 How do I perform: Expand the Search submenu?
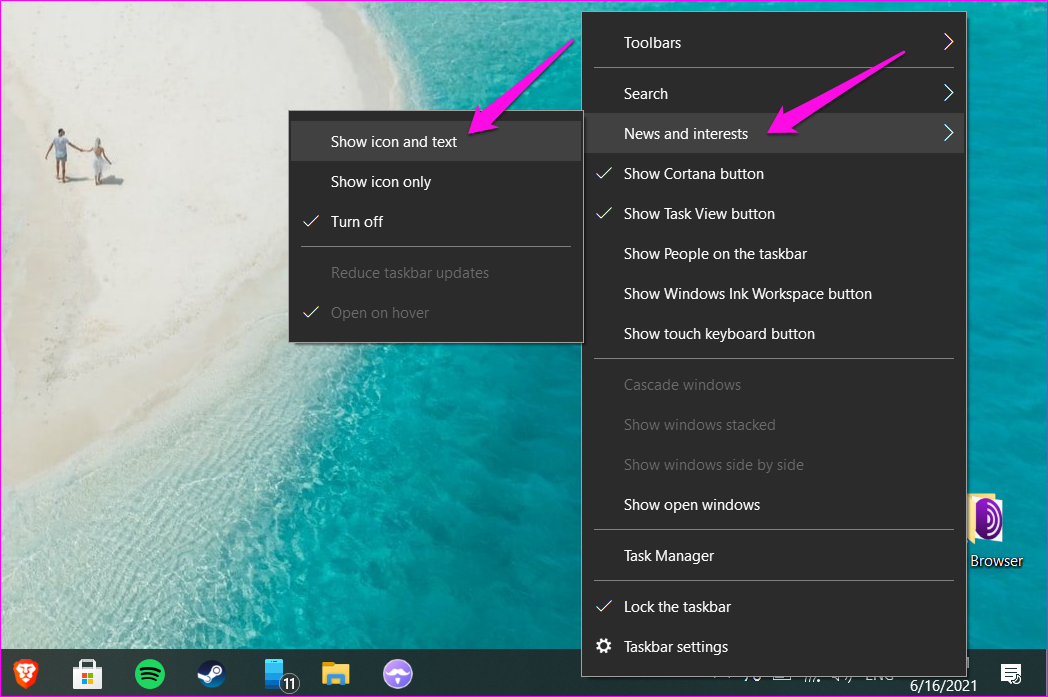tap(646, 93)
